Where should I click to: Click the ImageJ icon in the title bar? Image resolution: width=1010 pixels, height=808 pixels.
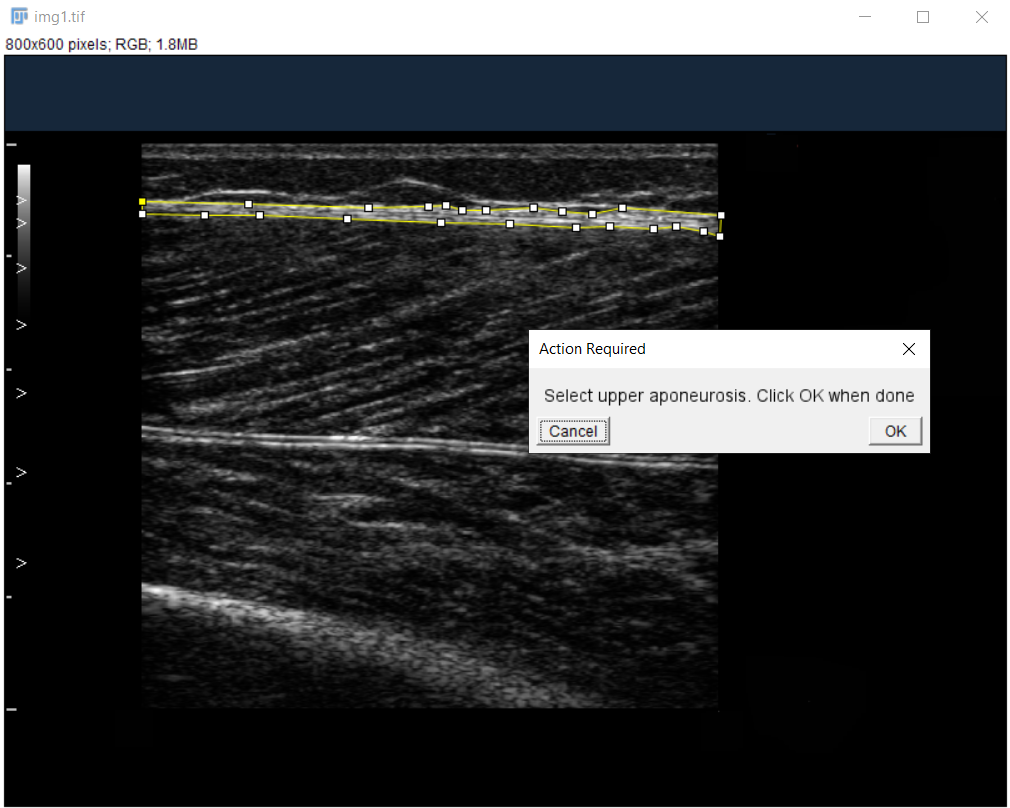point(18,17)
